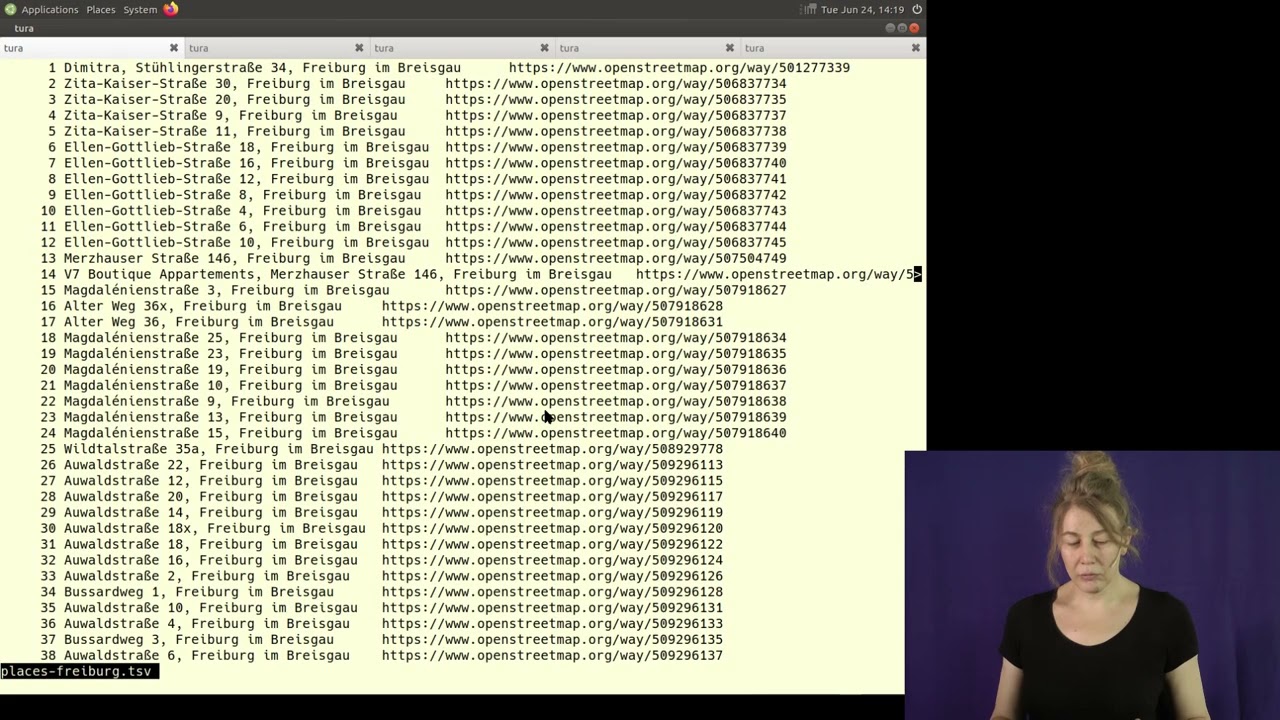Click the Bussardweg 1 address line
The image size is (1280, 720).
tap(198, 592)
